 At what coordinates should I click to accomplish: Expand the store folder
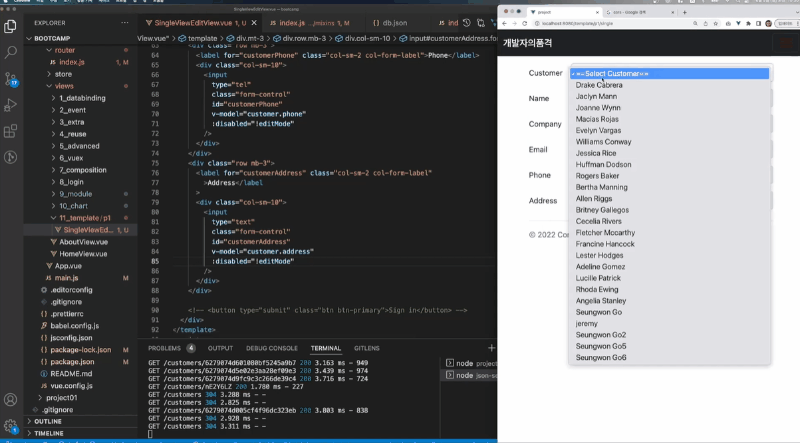click(x=63, y=74)
